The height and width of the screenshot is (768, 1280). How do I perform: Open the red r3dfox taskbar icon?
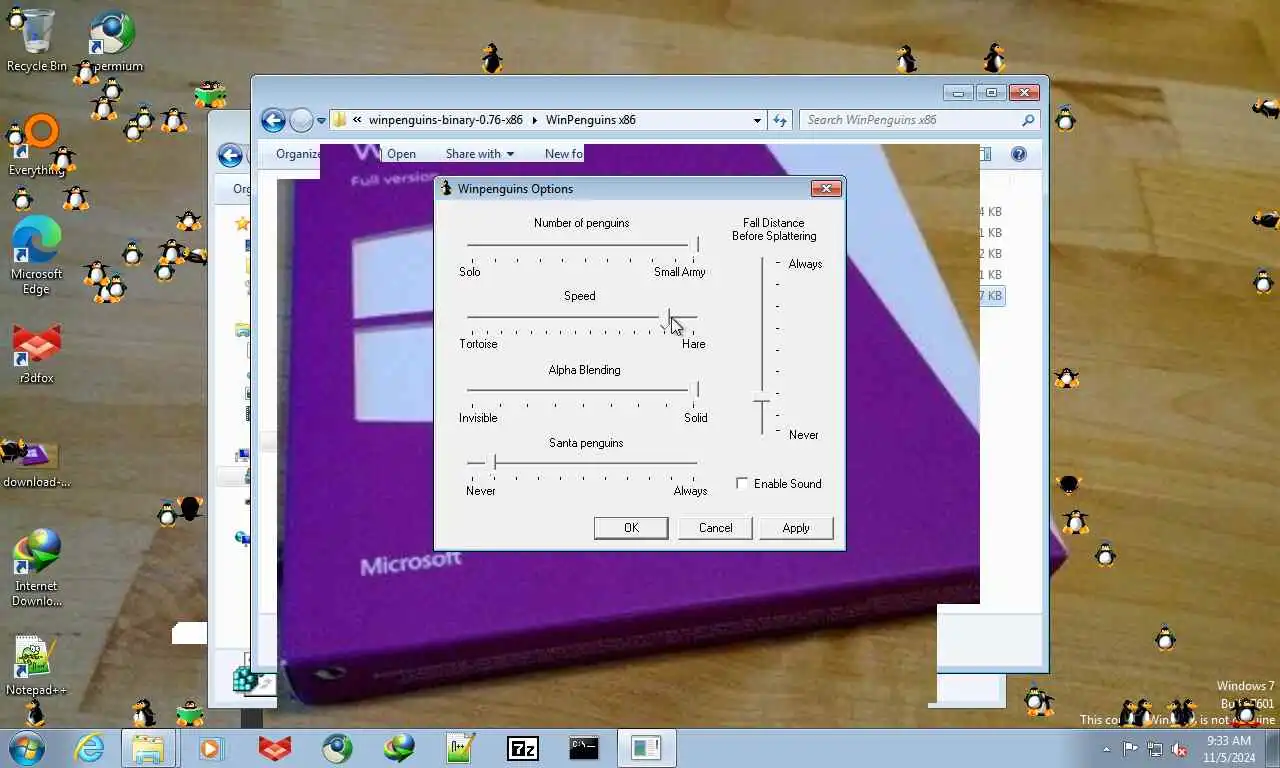pyautogui.click(x=275, y=748)
